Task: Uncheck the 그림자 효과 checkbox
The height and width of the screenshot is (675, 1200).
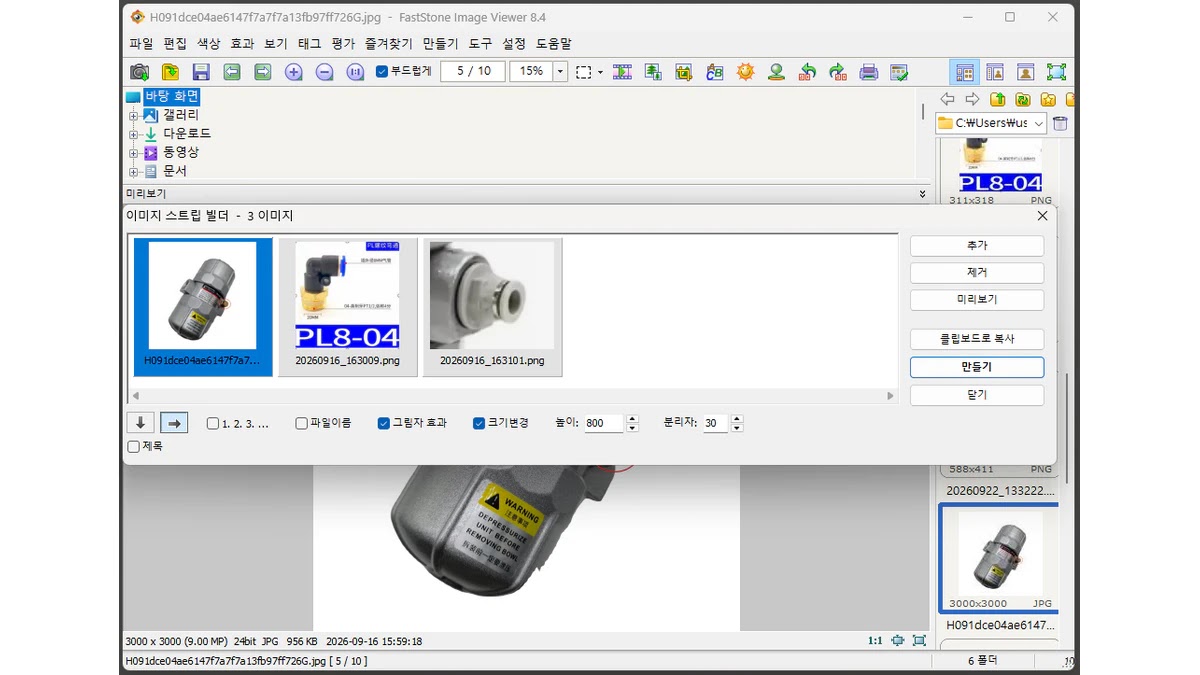Action: point(383,424)
